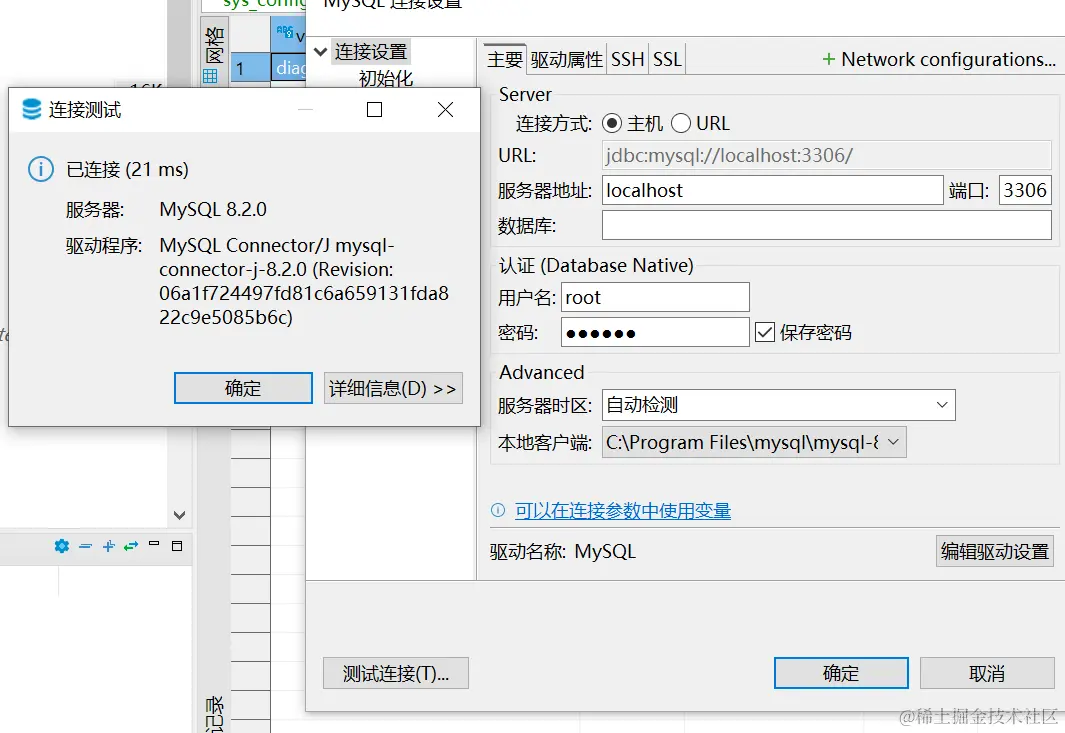The height and width of the screenshot is (733, 1065).
Task: Close the 连接测试 dialog
Action: (x=446, y=109)
